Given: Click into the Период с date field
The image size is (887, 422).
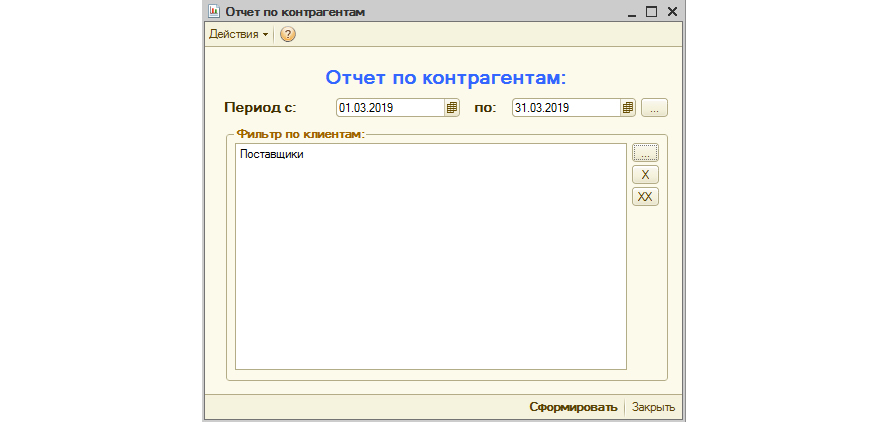Looking at the screenshot, I should [x=390, y=108].
